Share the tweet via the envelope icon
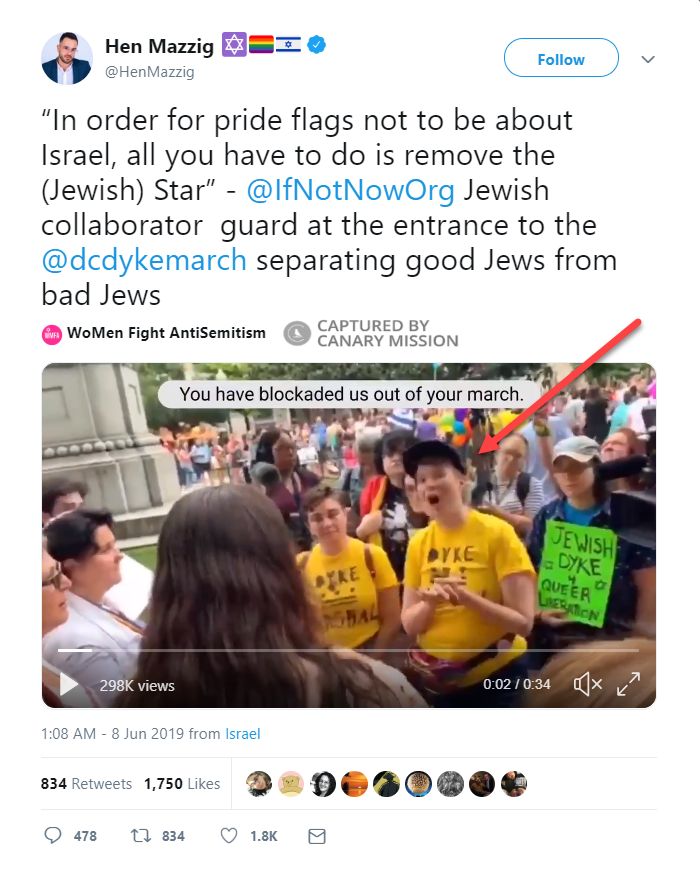Viewport: 700px width, 870px height. click(x=317, y=836)
